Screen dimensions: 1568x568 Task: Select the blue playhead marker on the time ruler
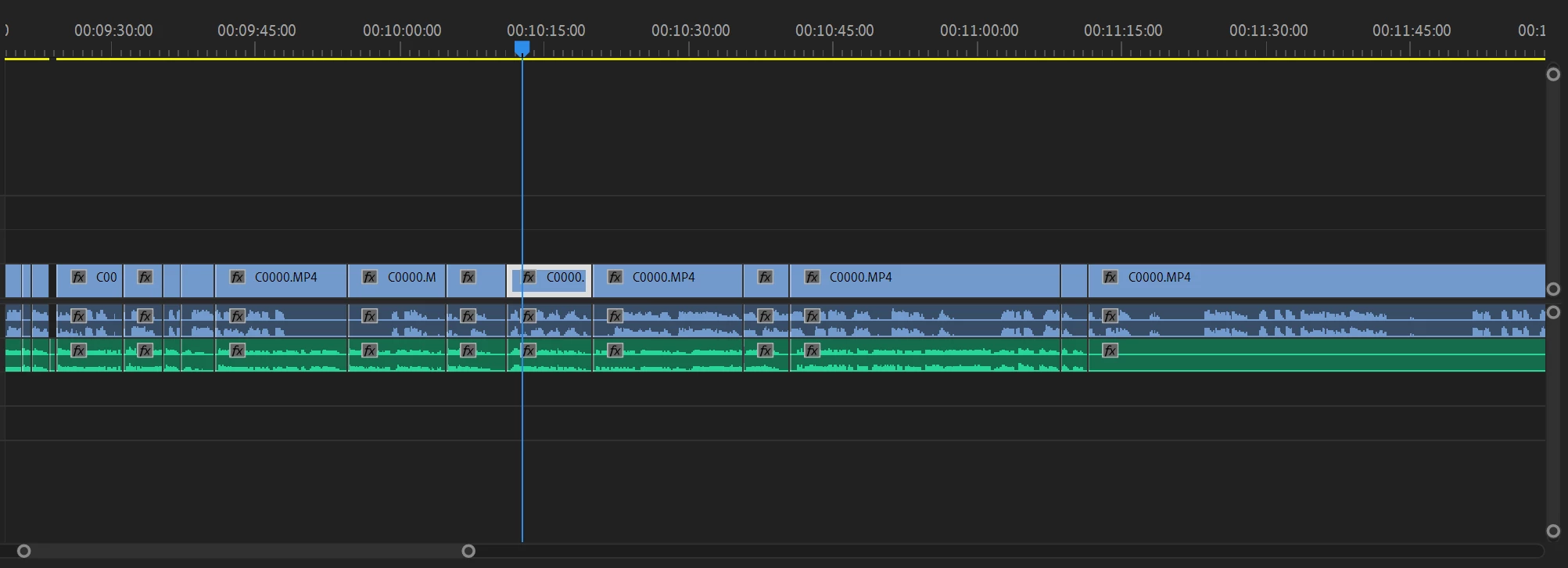522,49
